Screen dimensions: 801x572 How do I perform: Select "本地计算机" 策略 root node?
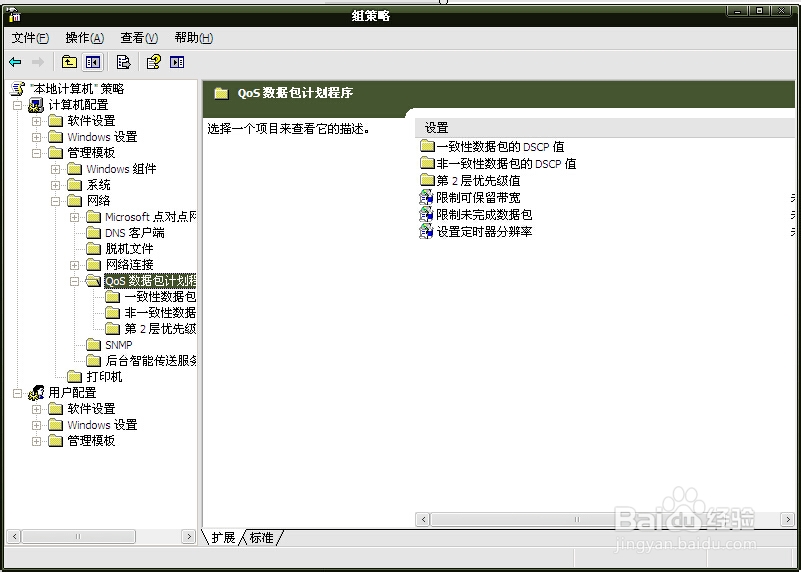pos(77,89)
